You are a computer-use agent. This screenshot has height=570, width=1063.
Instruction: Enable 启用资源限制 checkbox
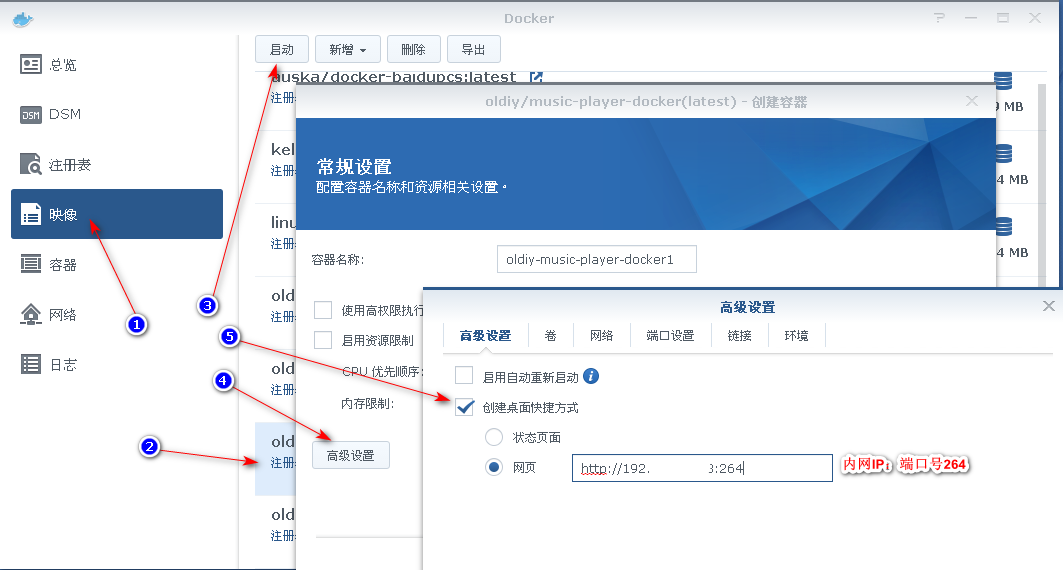pyautogui.click(x=323, y=340)
